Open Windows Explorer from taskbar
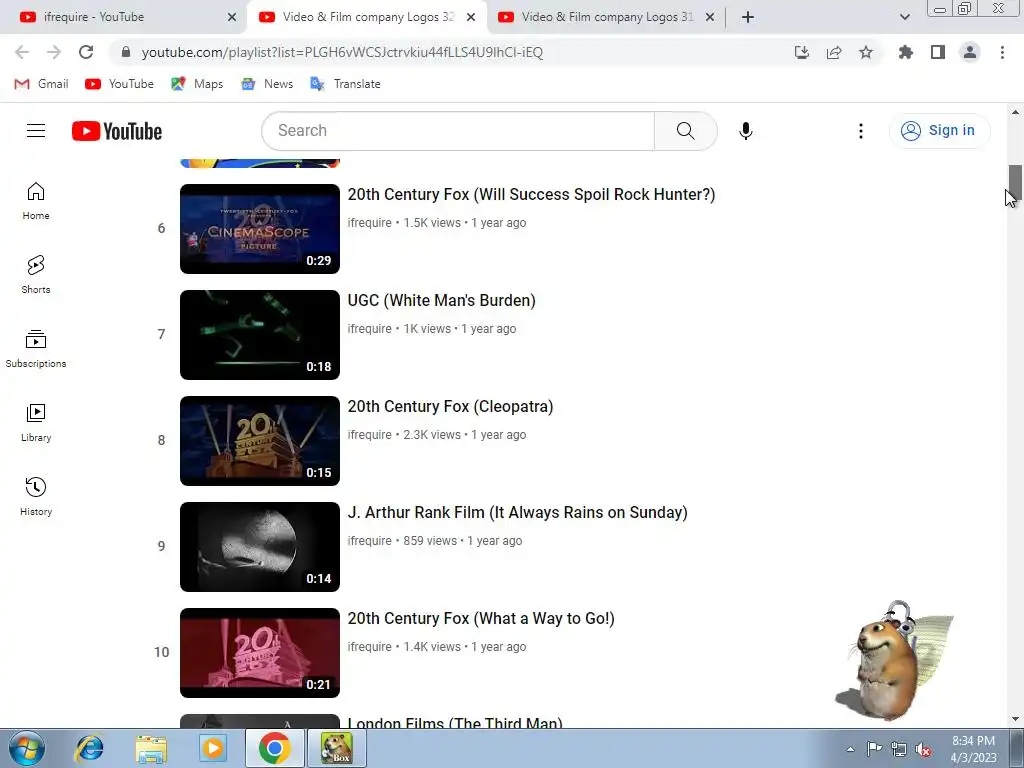 coord(151,748)
